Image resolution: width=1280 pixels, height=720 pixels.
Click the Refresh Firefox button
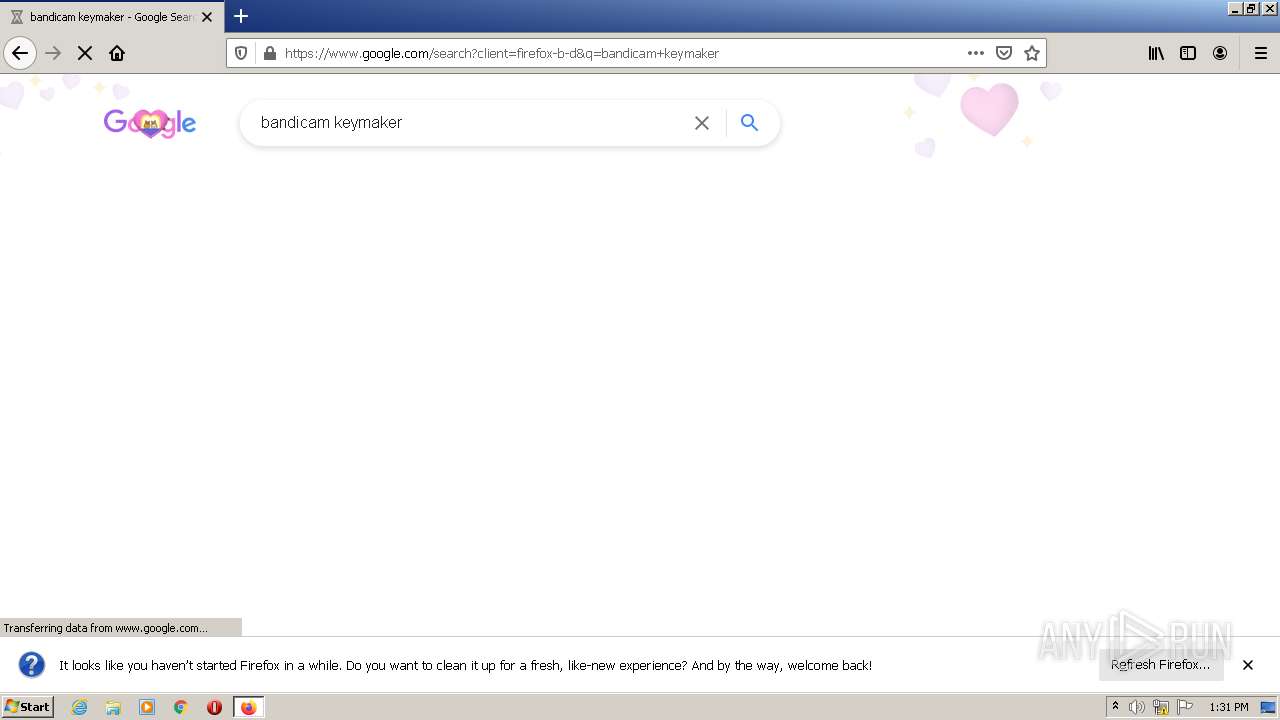(1161, 664)
